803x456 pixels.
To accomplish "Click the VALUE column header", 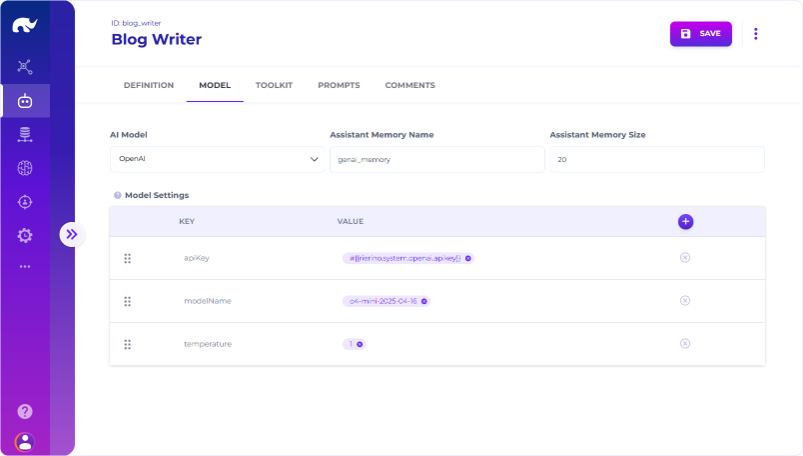I will [x=350, y=221].
